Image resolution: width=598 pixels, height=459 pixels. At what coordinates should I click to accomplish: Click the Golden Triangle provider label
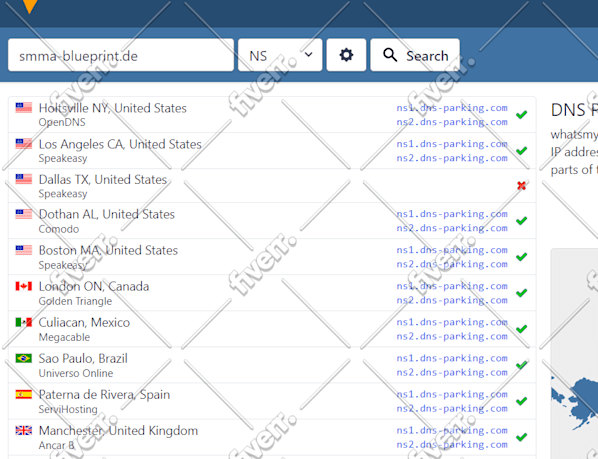75,301
